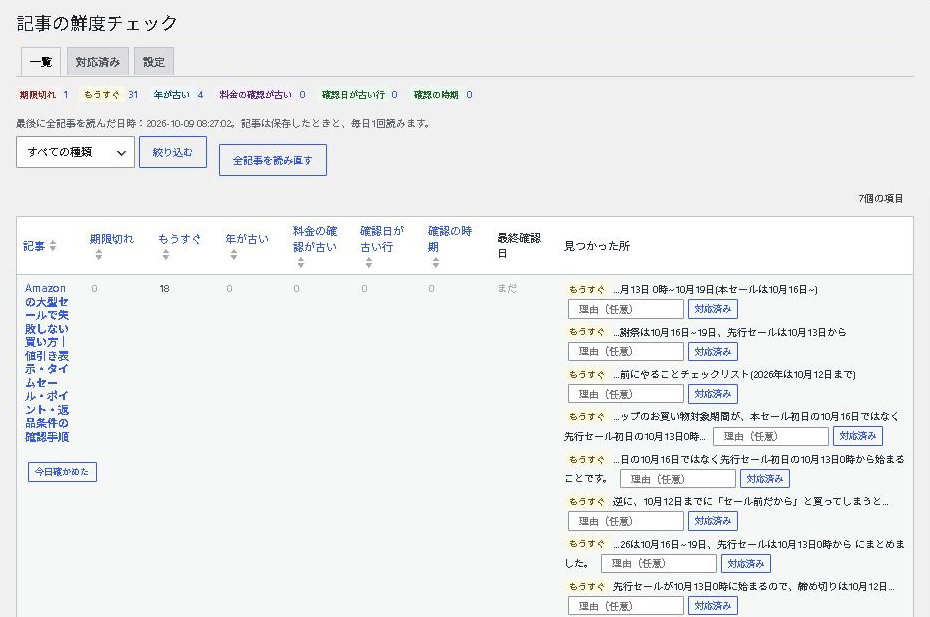Image resolution: width=930 pixels, height=617 pixels.
Task: Click the 期限切れ 1 status count
Action: point(43,95)
